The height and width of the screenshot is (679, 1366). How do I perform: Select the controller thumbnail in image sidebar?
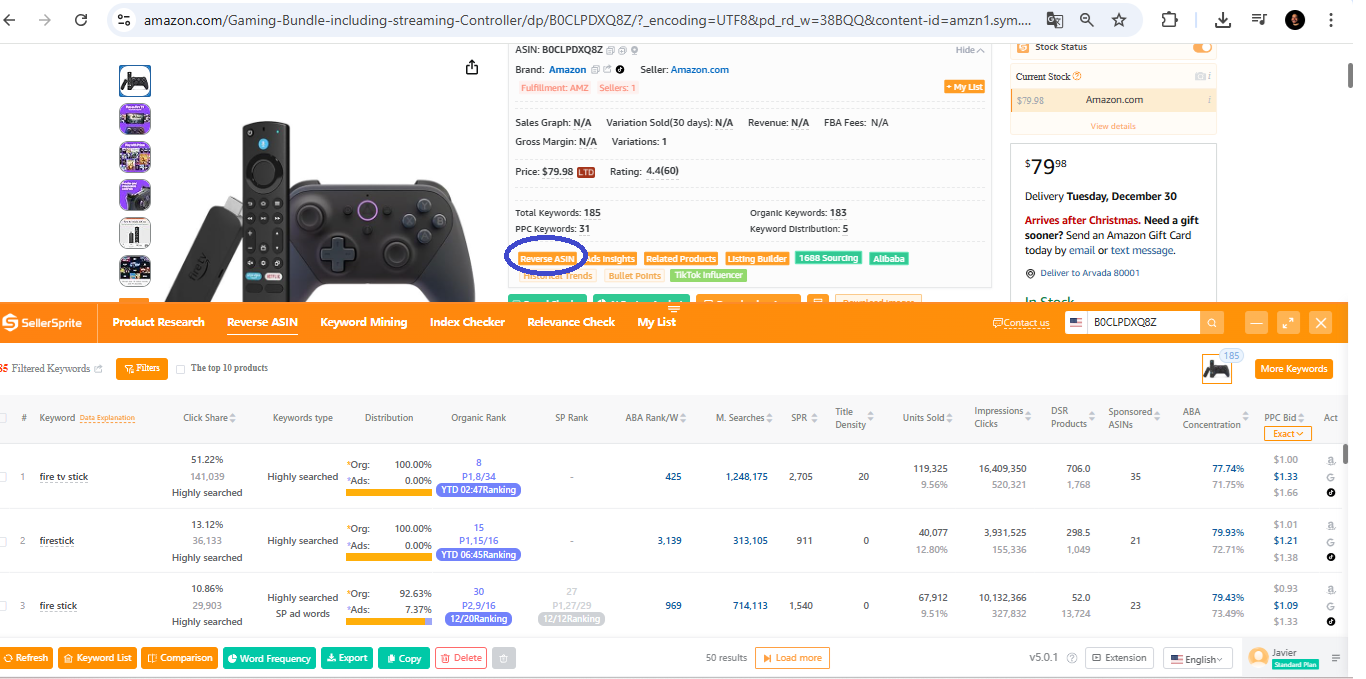pos(134,81)
